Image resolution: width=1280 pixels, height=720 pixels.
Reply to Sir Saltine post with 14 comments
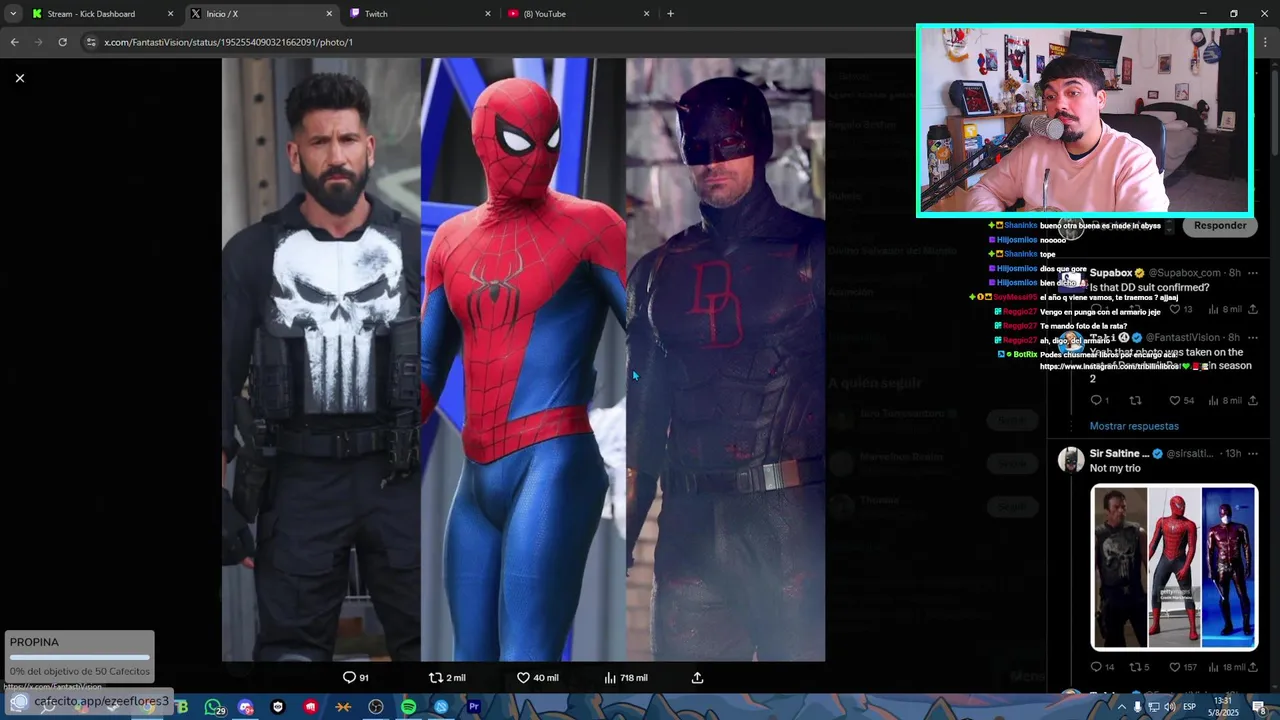click(1102, 667)
